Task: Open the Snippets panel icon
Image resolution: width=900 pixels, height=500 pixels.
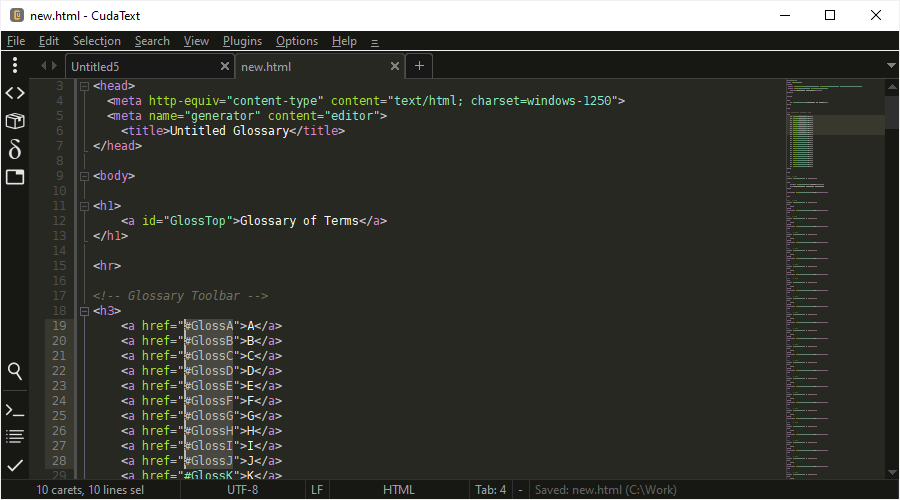Action: coord(15,149)
